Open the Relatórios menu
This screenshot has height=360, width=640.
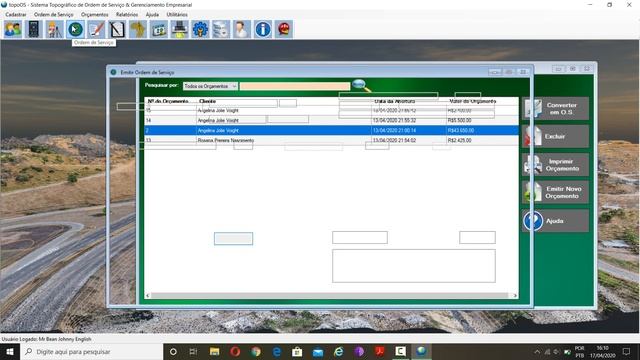pyautogui.click(x=127, y=14)
